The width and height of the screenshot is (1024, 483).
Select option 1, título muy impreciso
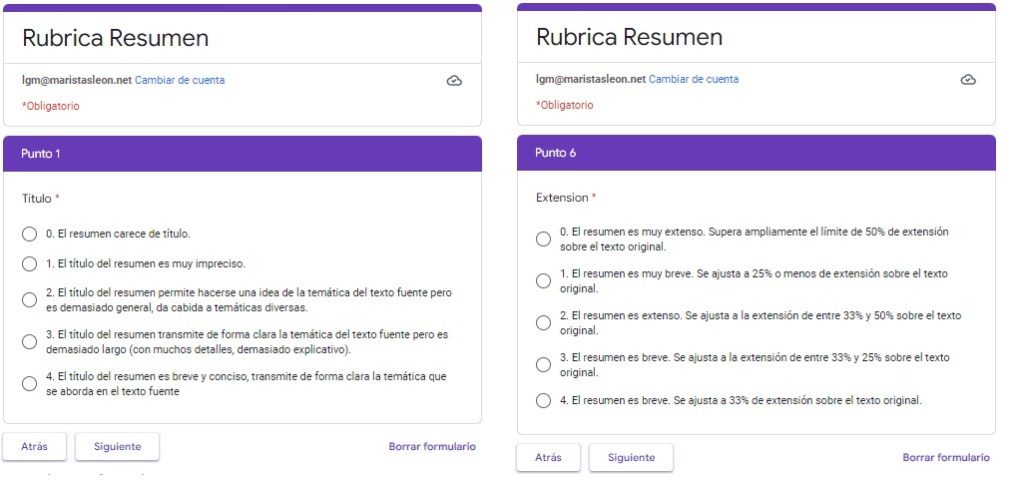coord(30,264)
